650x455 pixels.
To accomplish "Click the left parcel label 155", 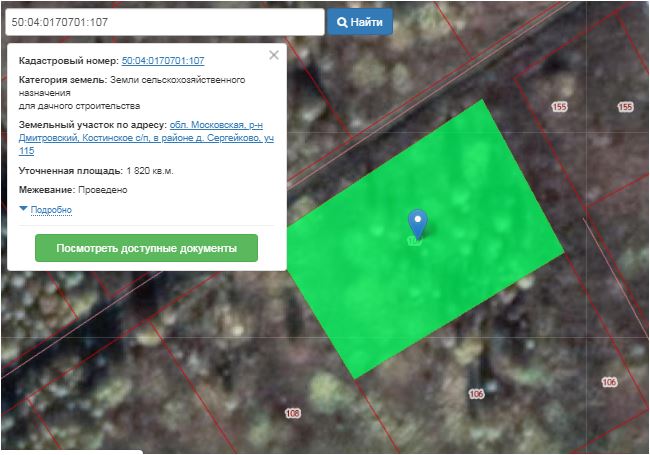I will (x=558, y=106).
